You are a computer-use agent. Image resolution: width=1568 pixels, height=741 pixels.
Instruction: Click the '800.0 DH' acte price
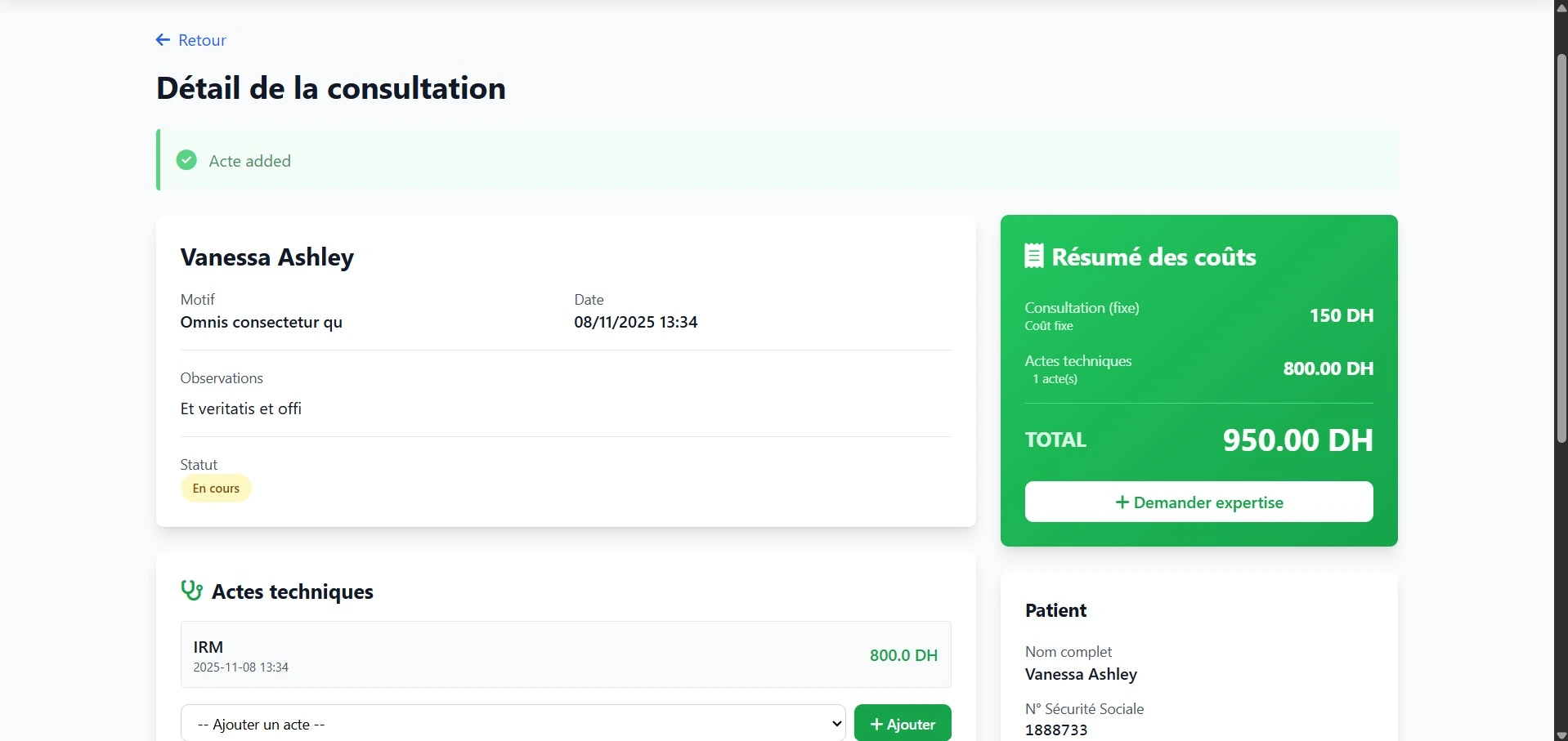903,655
